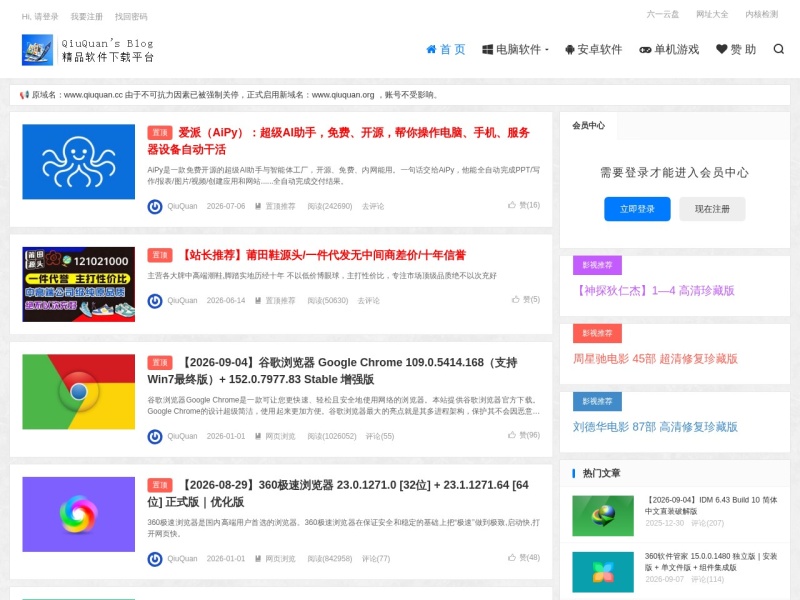This screenshot has height=600, width=800.
Task: Click 网页浏览 category on 360极速浏览器 post
Action: [280, 559]
